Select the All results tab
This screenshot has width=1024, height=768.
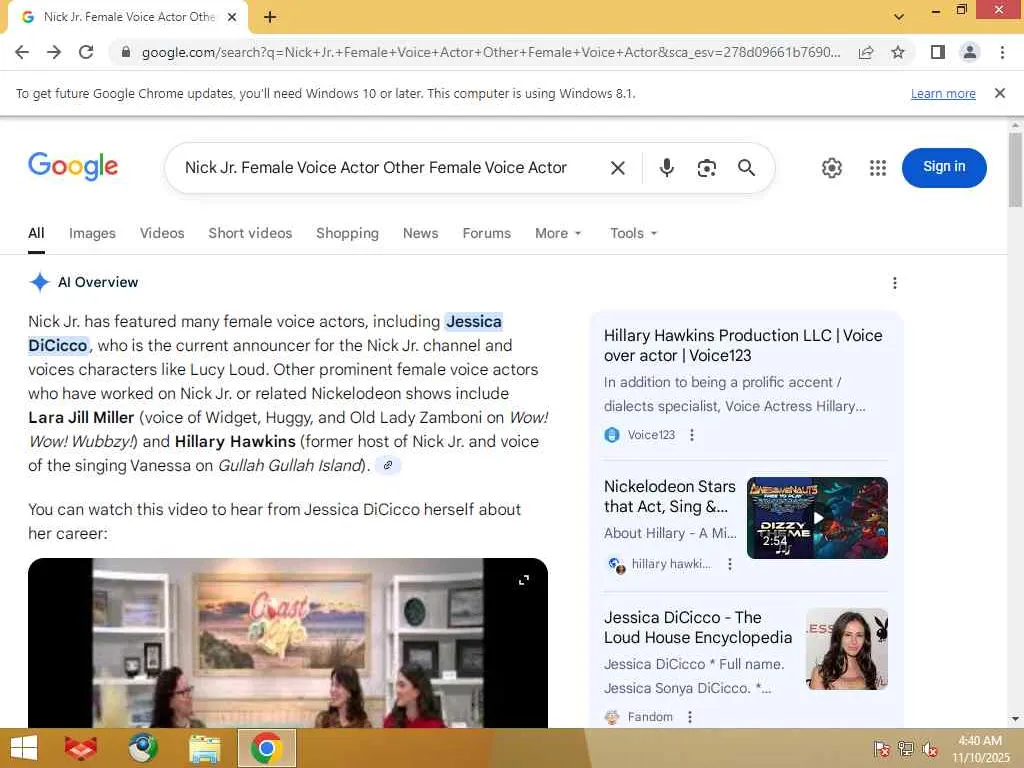pyautogui.click(x=37, y=233)
